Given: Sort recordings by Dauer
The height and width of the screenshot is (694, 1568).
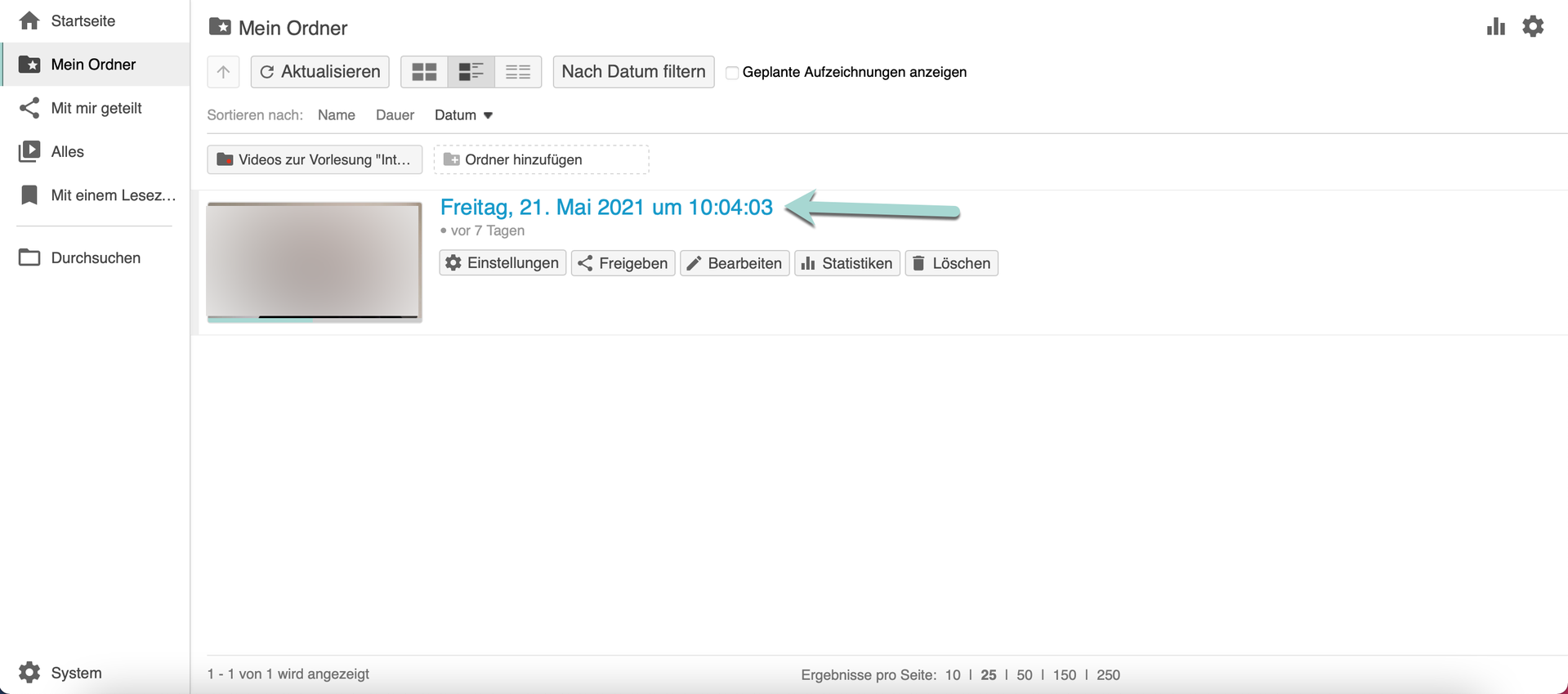Looking at the screenshot, I should point(395,115).
